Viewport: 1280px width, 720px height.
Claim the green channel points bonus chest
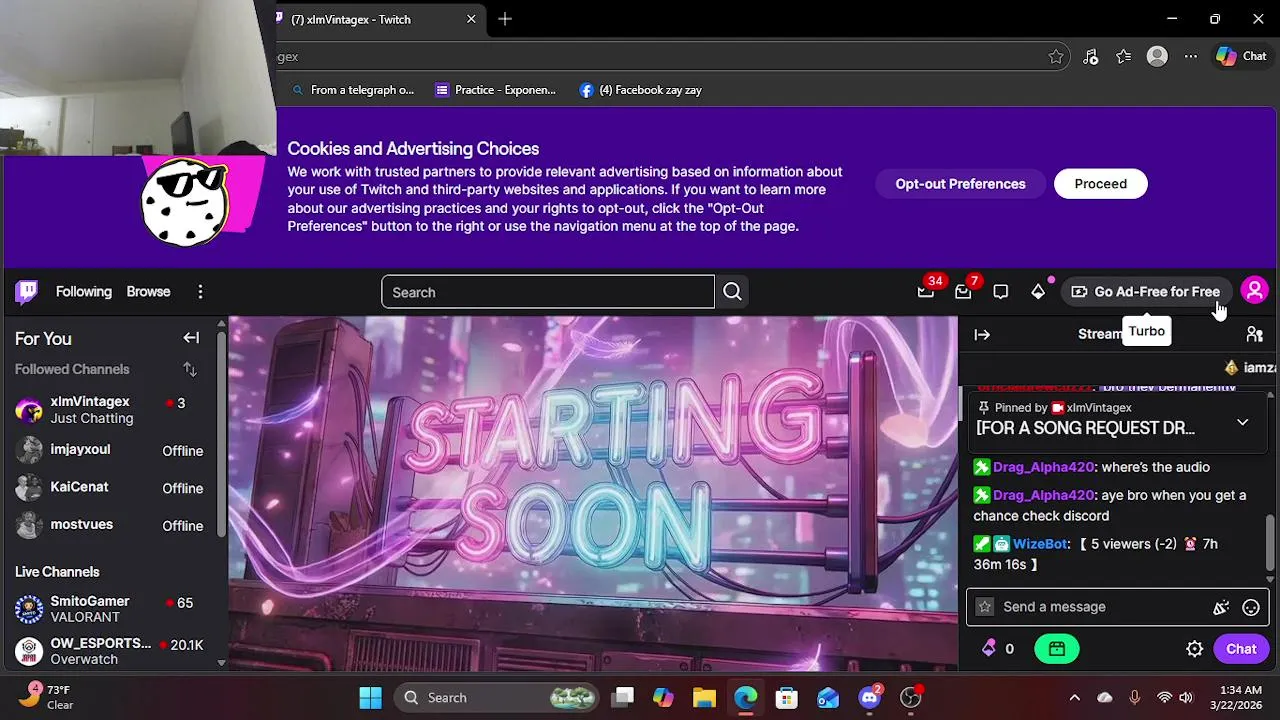tap(1057, 649)
